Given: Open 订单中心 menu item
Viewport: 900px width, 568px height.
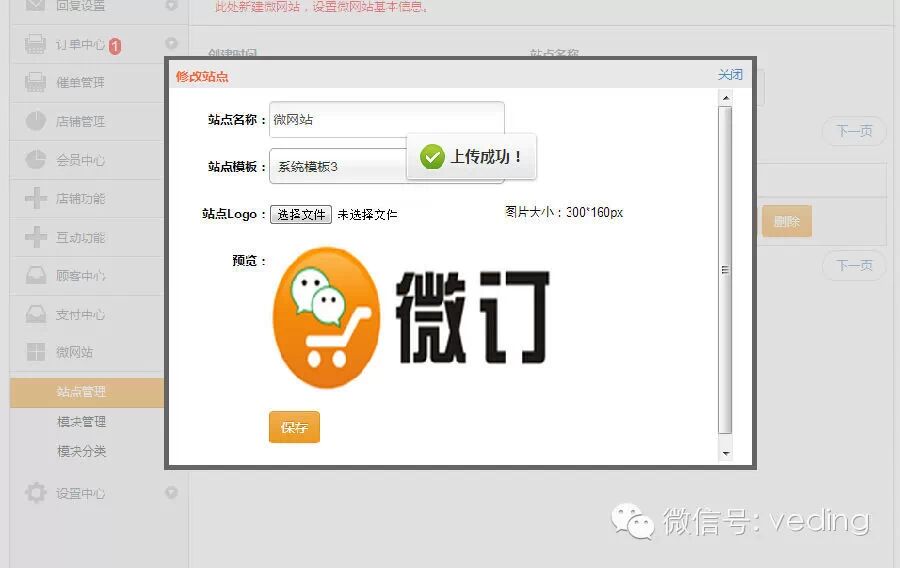Looking at the screenshot, I should [80, 45].
